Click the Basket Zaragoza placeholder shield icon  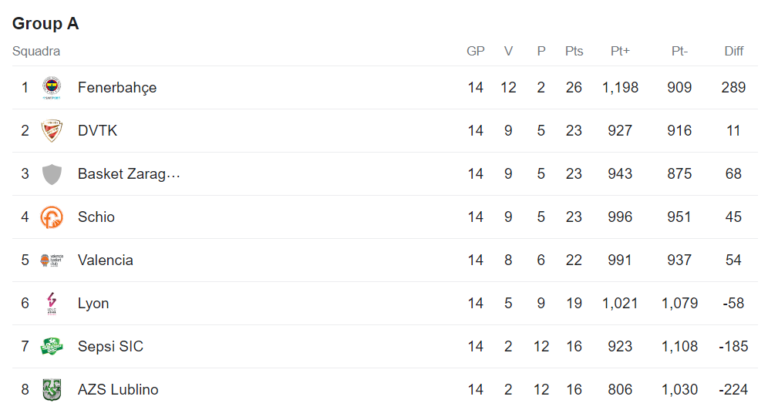pyautogui.click(x=52, y=174)
